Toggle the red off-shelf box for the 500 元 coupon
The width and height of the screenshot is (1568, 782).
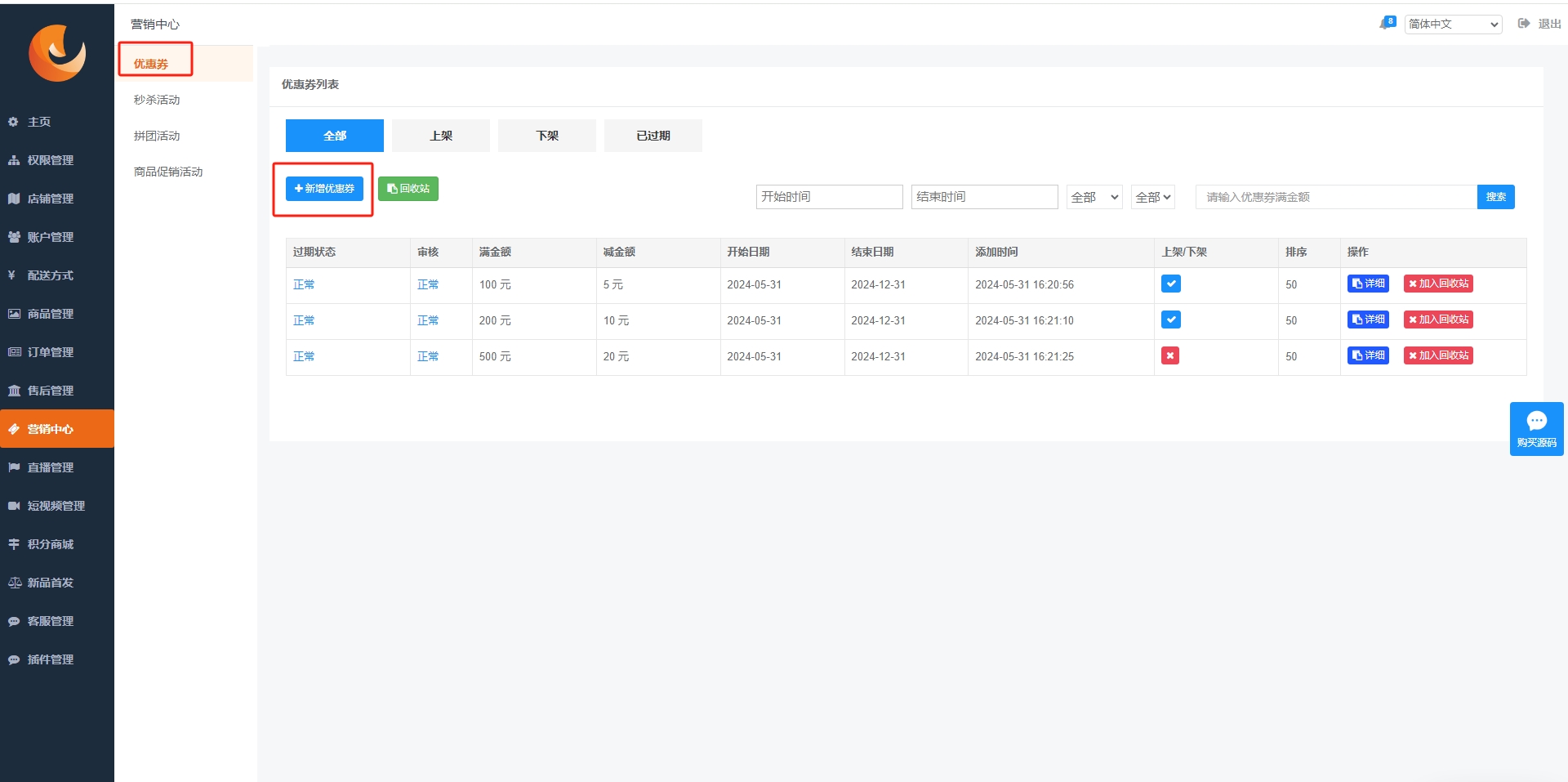[1169, 355]
